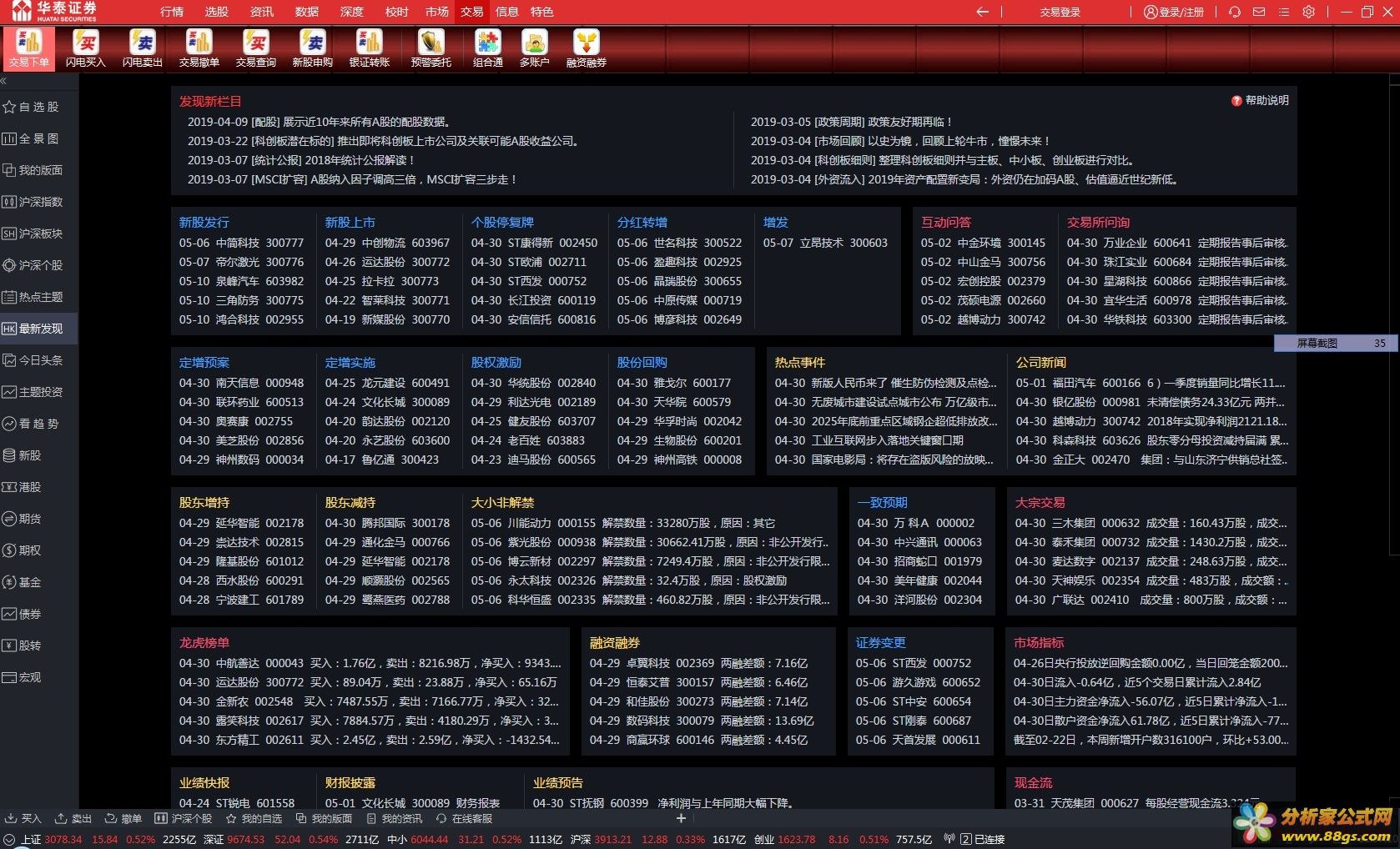
Task: Open 热点主题 hot topics in sidebar
Action: (x=39, y=297)
